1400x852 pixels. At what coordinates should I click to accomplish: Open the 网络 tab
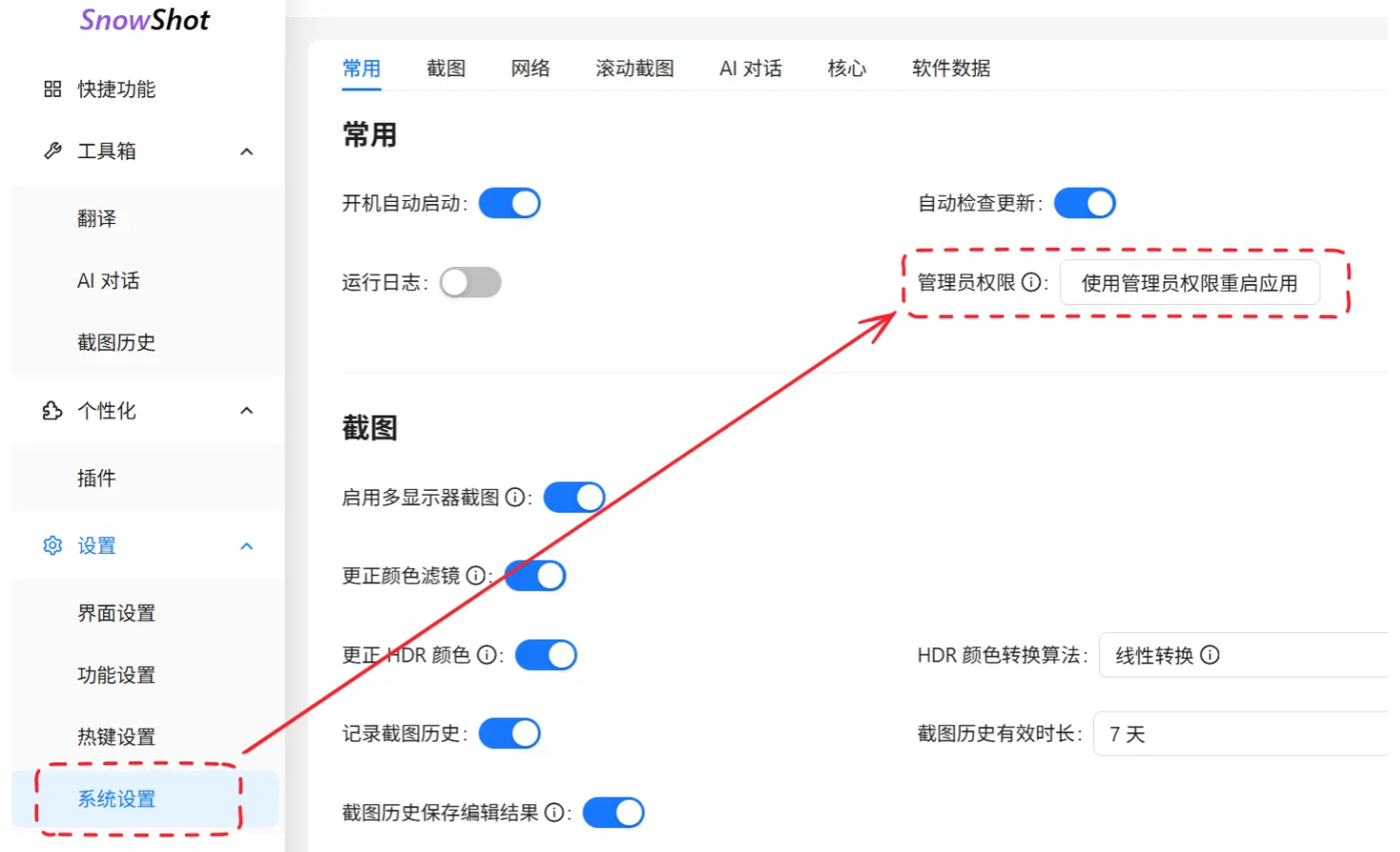[x=531, y=69]
